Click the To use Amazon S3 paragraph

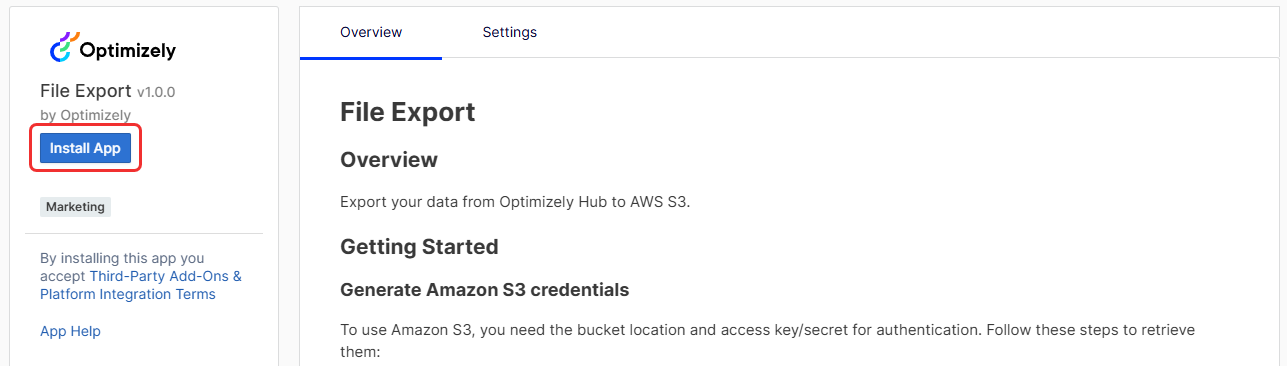767,341
